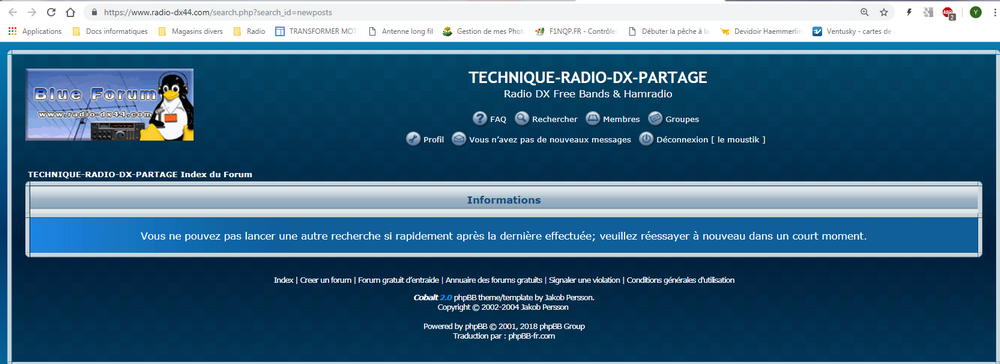The image size is (1000, 364).
Task: Open the red ABP adblock extension icon
Action: 948,13
